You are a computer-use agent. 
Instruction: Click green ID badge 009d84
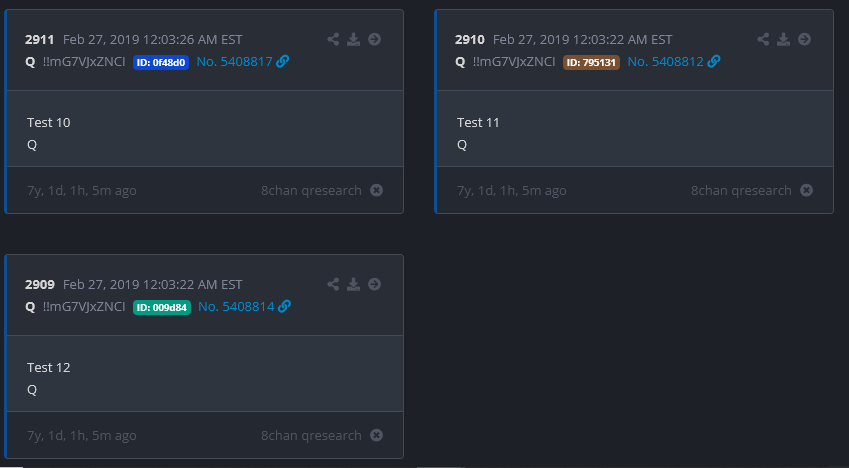[x=162, y=307]
